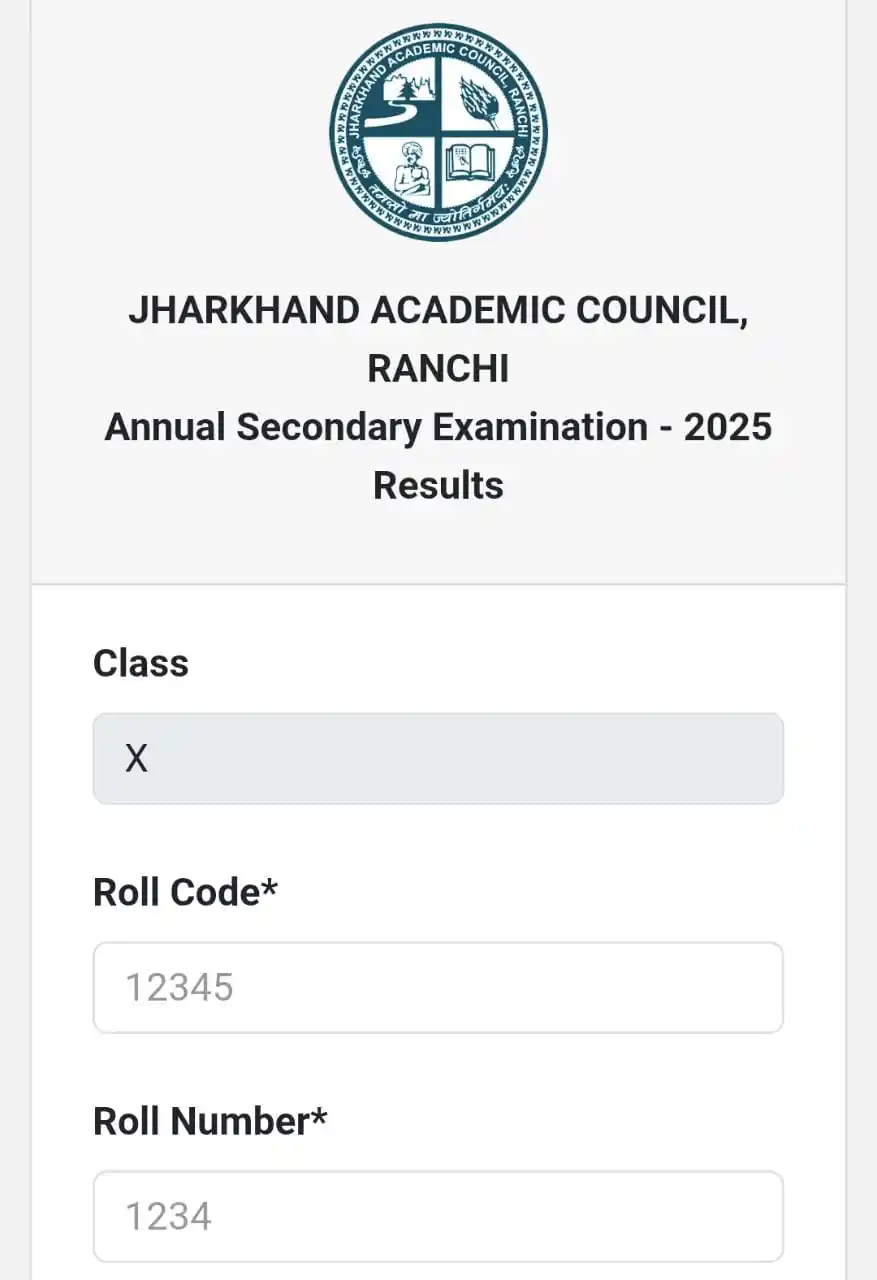The height and width of the screenshot is (1280, 877).
Task: Click the 'JHARKHAND ACADEMIC COUNCIL,' heading line
Action: click(438, 311)
